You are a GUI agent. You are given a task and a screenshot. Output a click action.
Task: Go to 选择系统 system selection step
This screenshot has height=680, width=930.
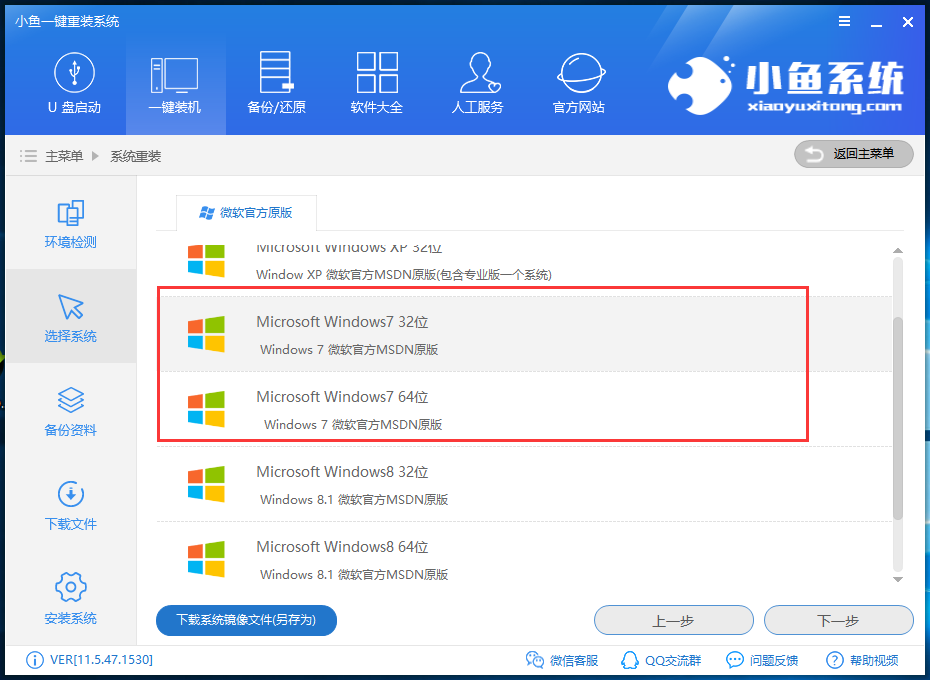pos(71,317)
